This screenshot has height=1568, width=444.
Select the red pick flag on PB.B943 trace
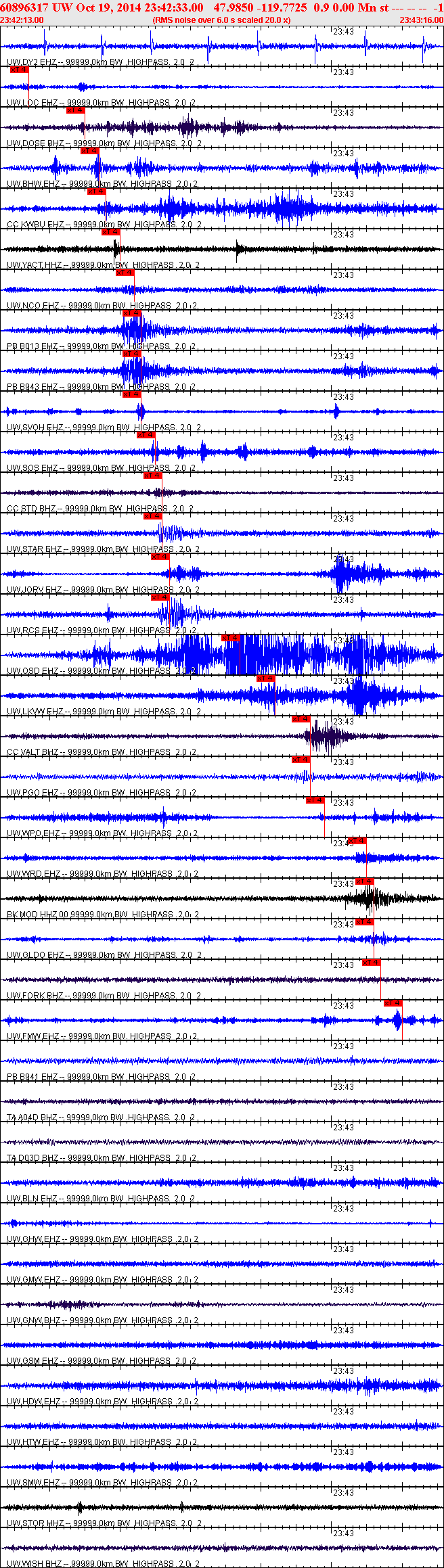click(132, 354)
